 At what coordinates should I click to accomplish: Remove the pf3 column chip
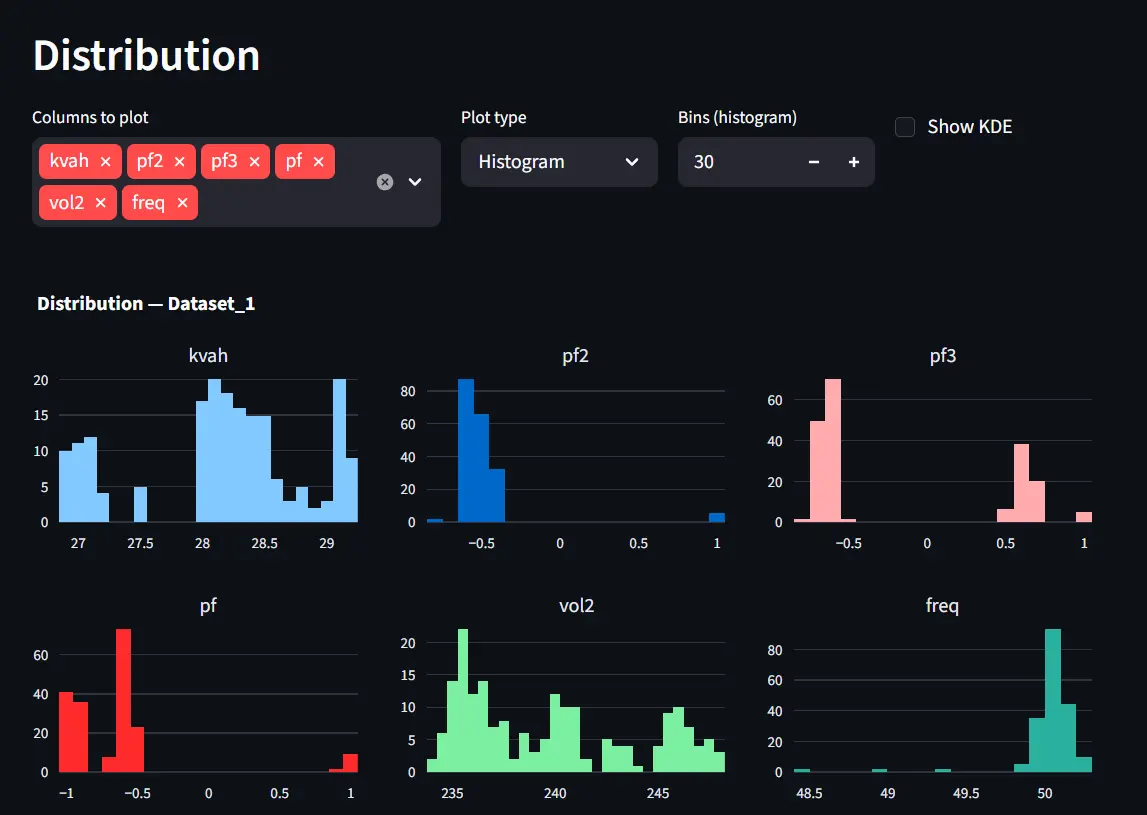pos(255,161)
